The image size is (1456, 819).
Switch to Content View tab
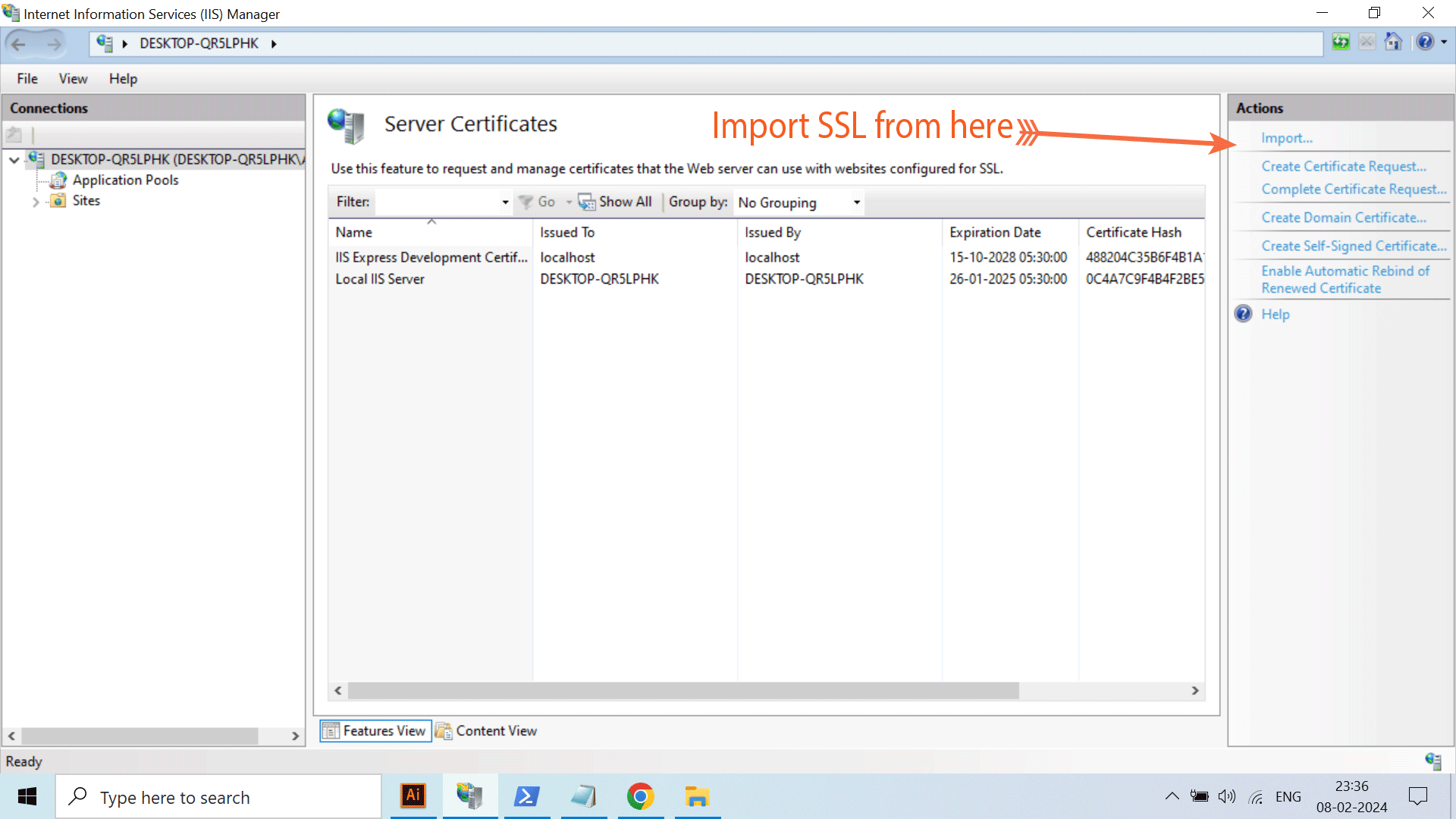[x=487, y=731]
